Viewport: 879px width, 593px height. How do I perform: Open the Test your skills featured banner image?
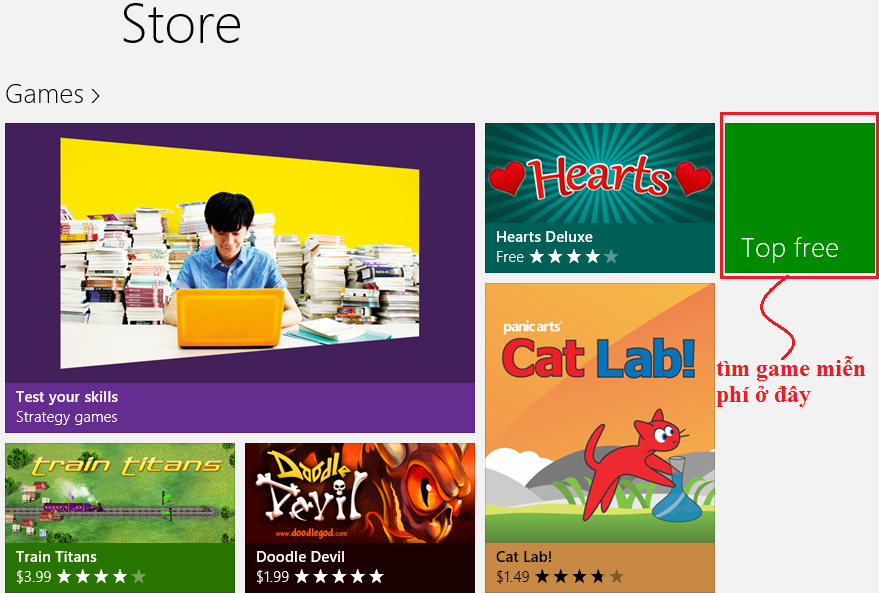pyautogui.click(x=240, y=253)
